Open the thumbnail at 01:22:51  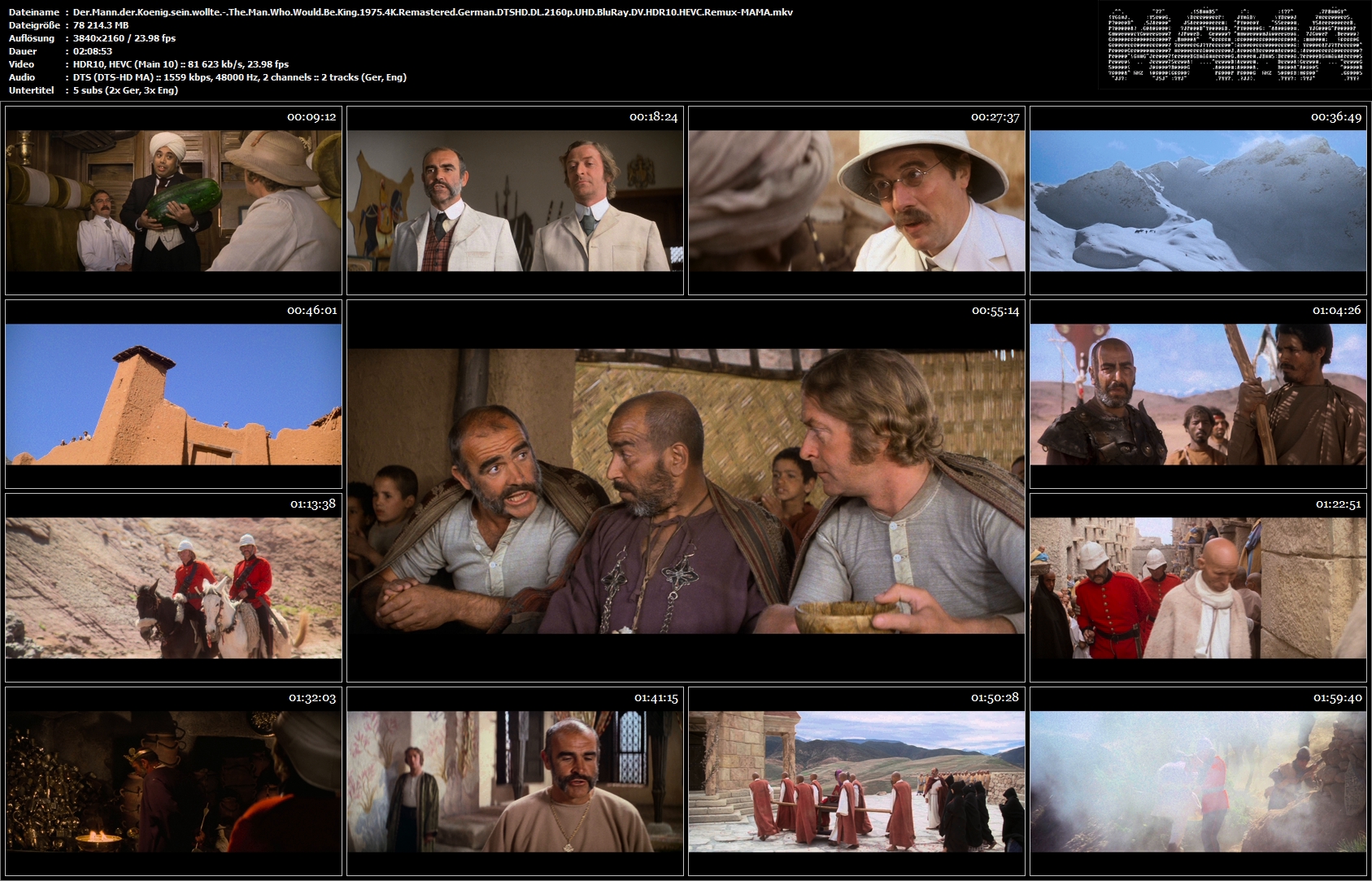coord(1198,587)
